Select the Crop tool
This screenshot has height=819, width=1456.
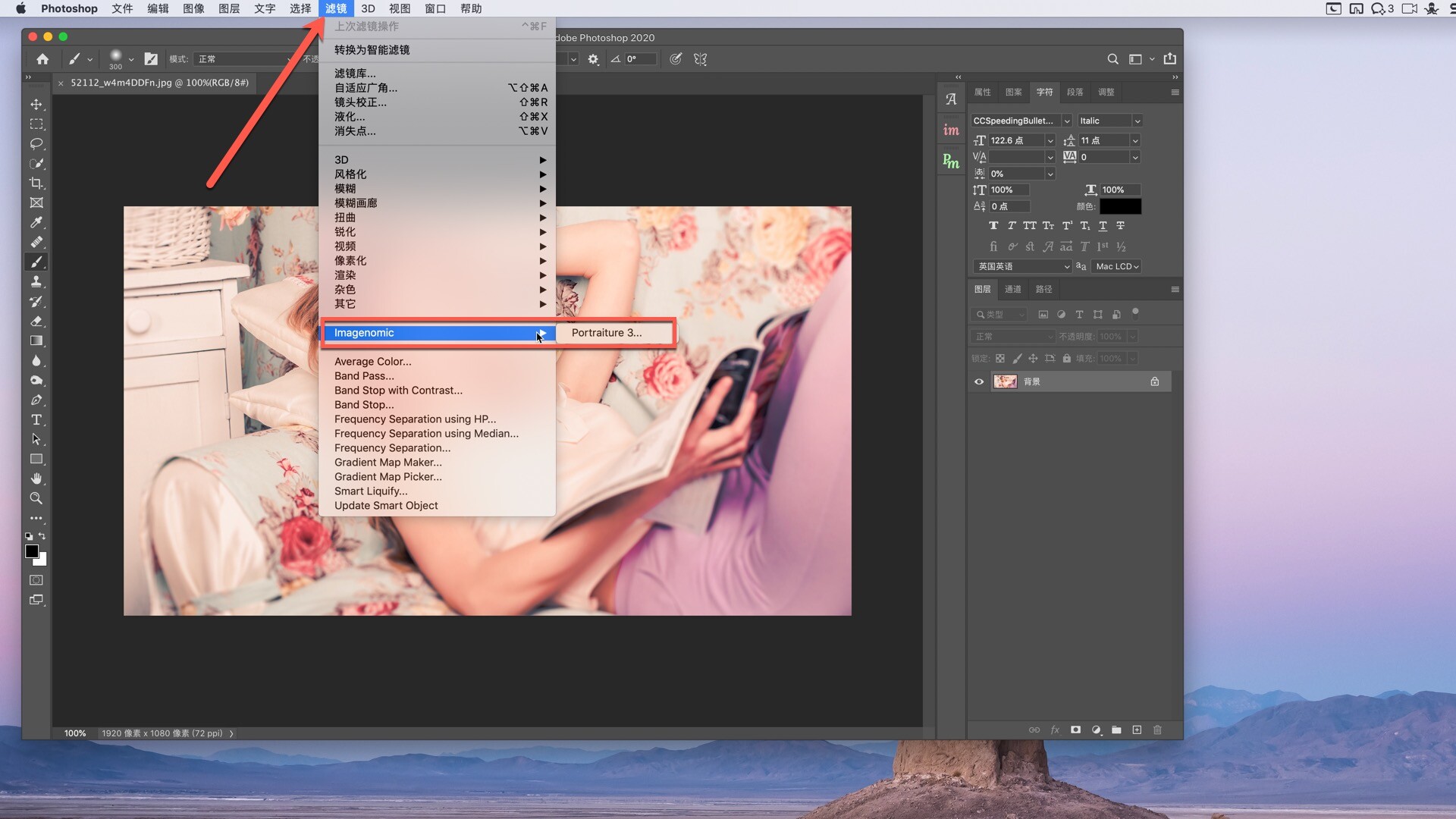pyautogui.click(x=36, y=184)
